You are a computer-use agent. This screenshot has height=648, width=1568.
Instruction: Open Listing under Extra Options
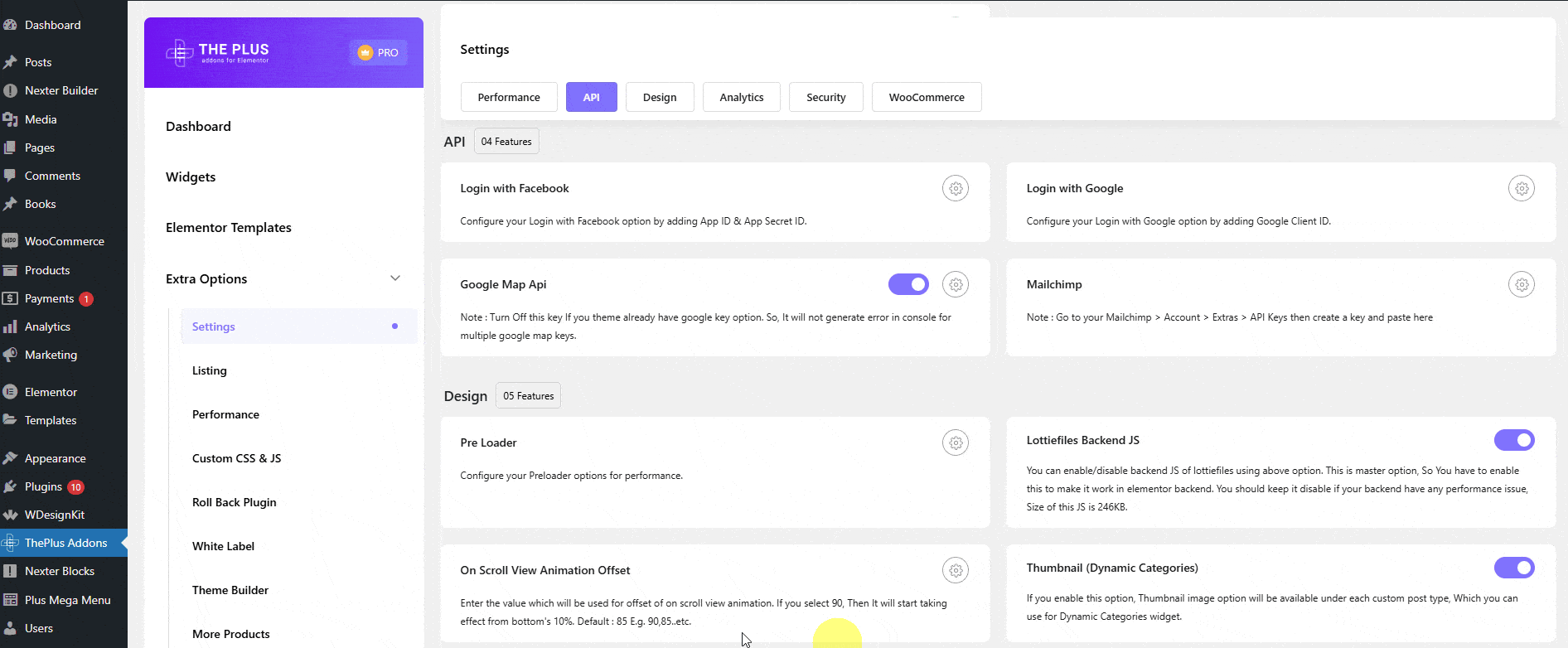click(x=210, y=370)
